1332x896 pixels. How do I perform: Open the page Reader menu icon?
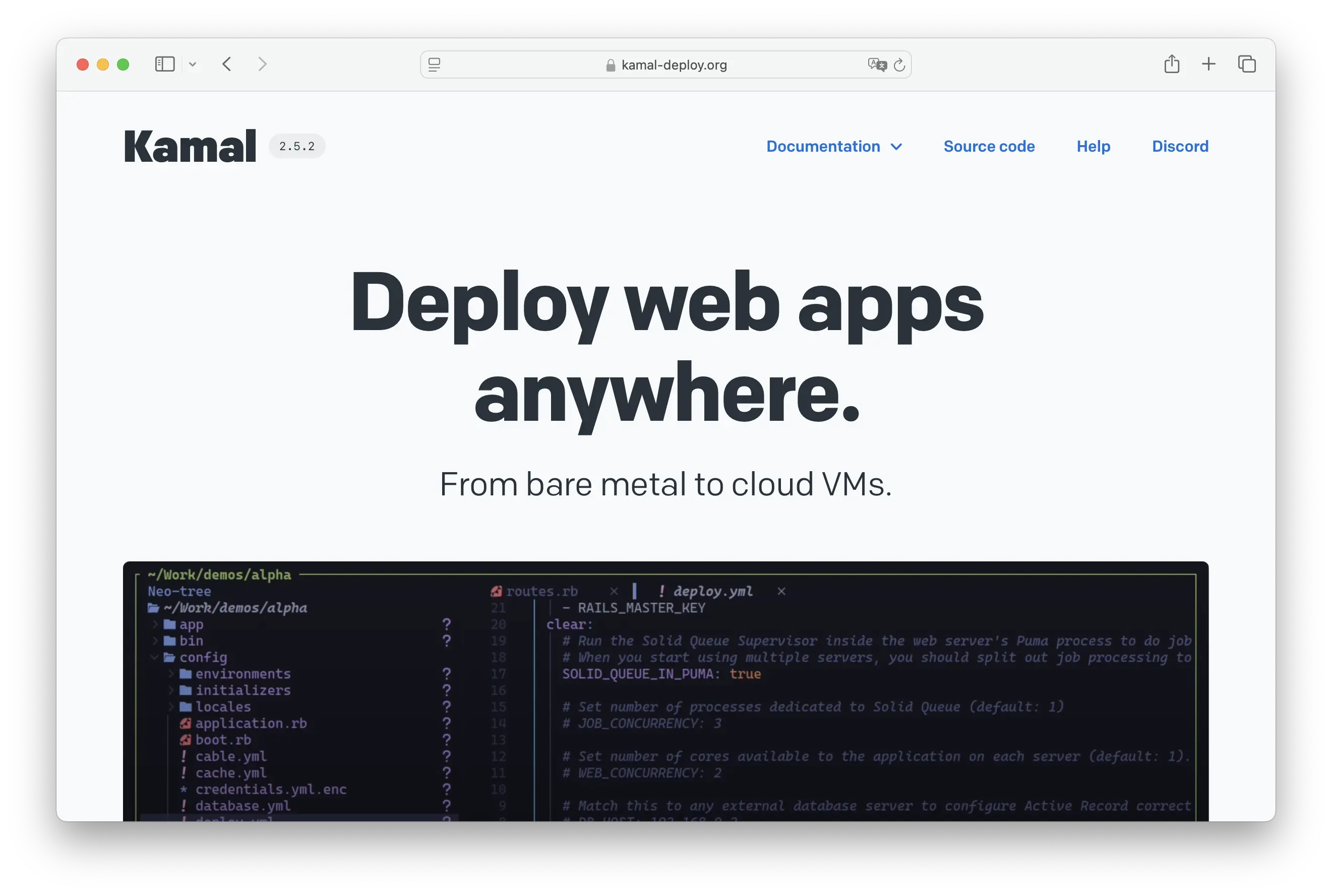[435, 65]
